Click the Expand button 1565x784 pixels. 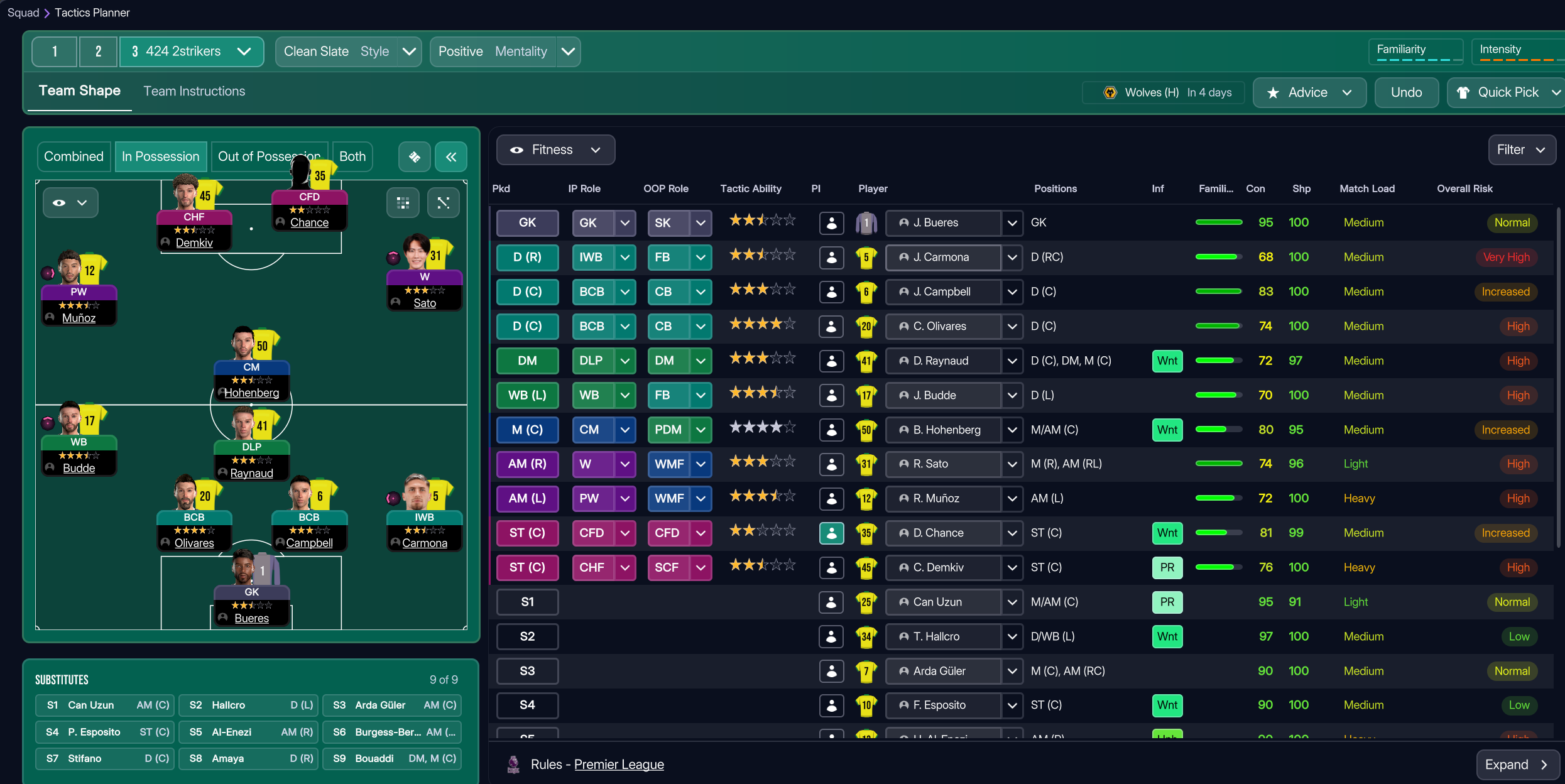(x=1517, y=765)
